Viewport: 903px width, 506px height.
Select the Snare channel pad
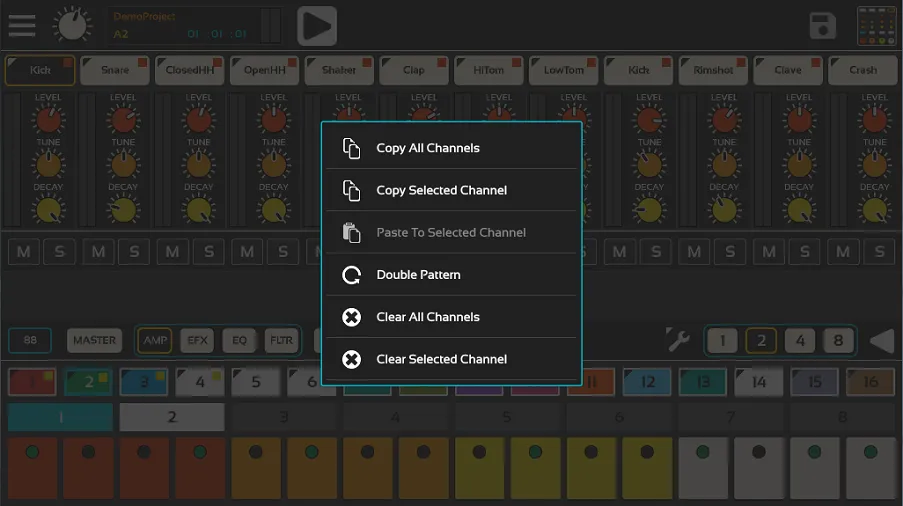pyautogui.click(x=115, y=70)
